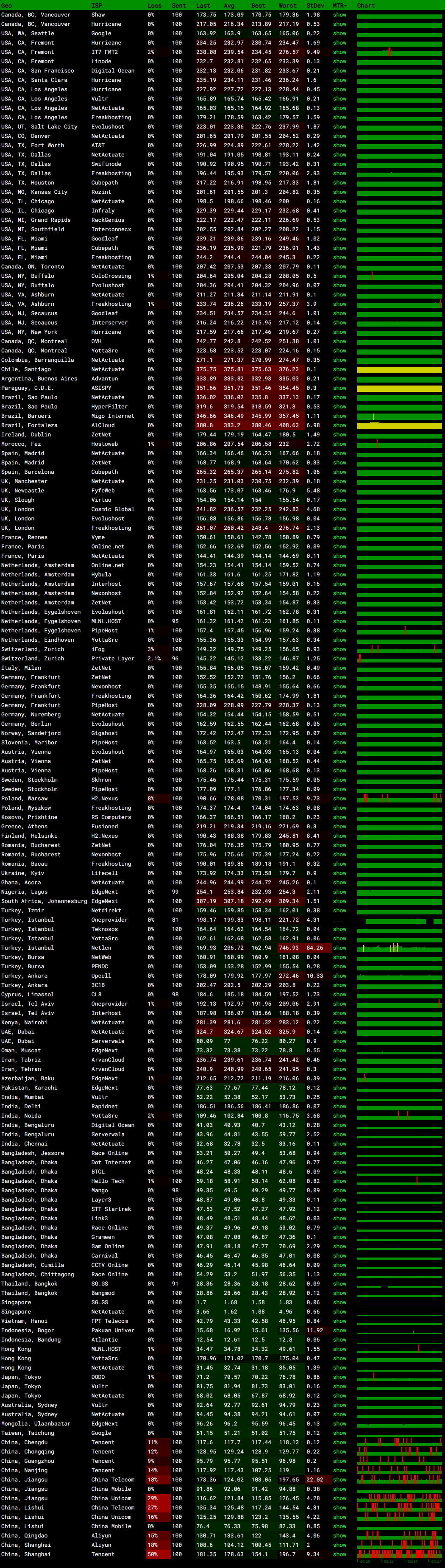
Task: Open the chart for Turkey Istanbul Netlen
Action: click(x=399, y=948)
